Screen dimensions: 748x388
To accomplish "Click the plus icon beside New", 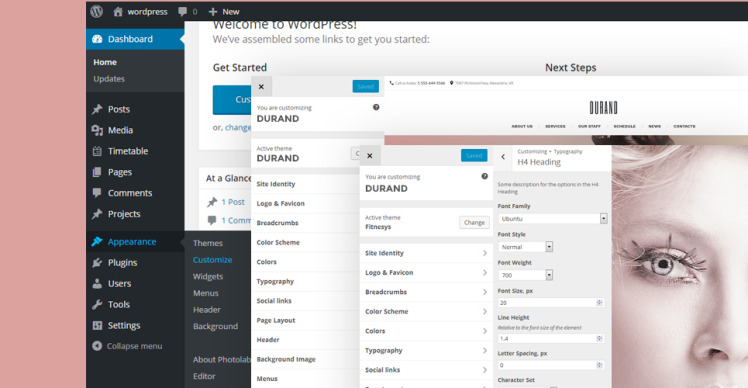I will click(x=213, y=12).
